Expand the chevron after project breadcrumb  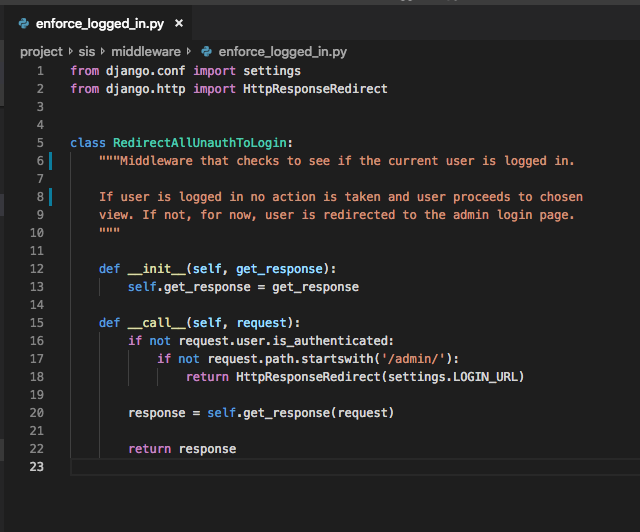[71, 51]
